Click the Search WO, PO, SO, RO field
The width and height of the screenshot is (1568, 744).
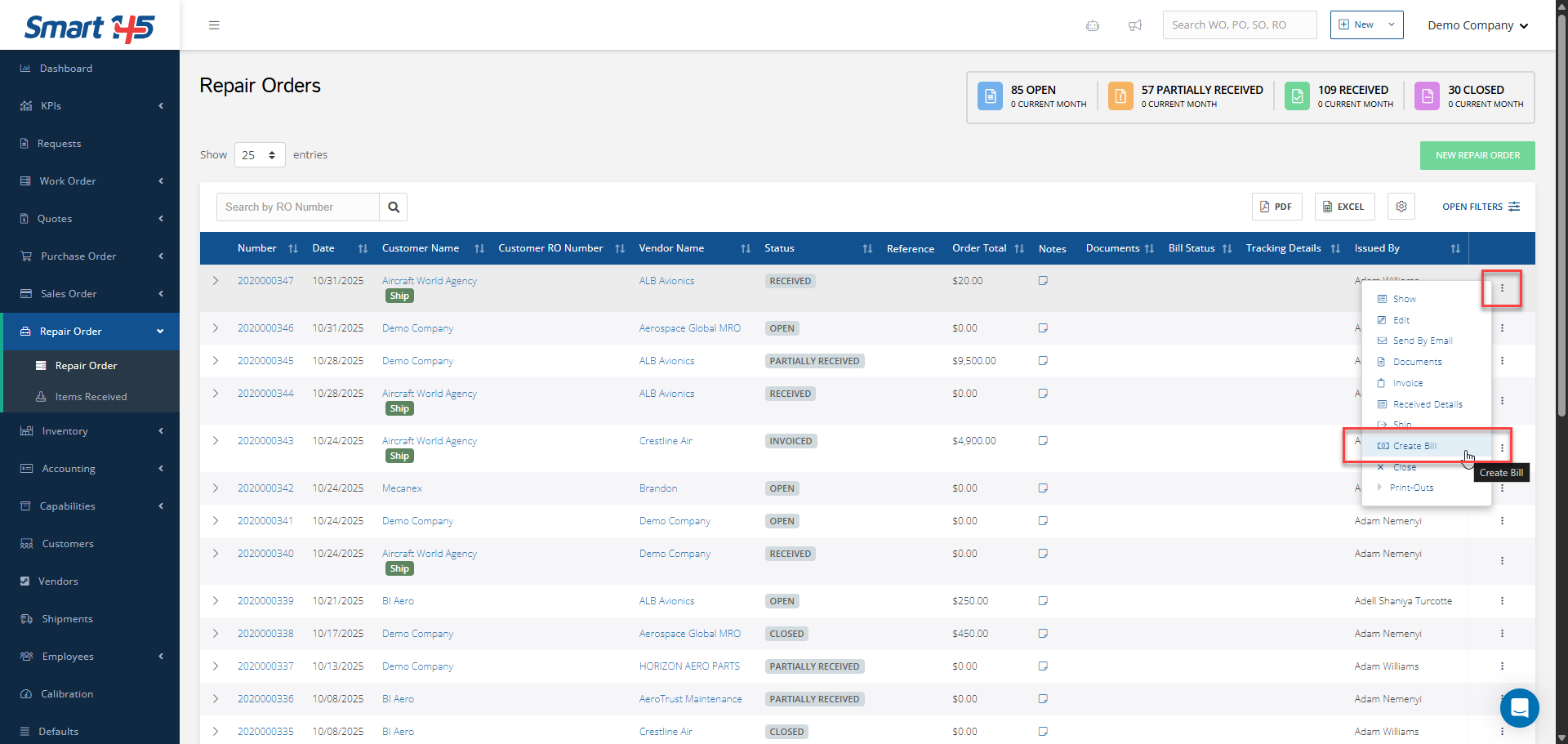coord(1239,25)
